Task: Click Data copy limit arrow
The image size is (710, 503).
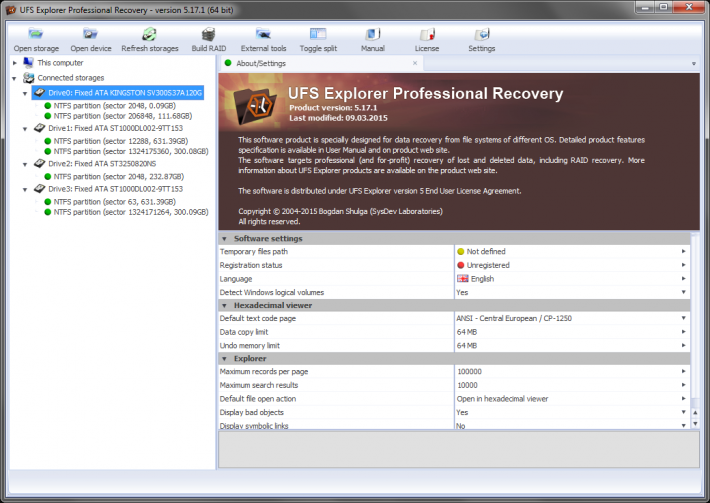Action: click(684, 332)
